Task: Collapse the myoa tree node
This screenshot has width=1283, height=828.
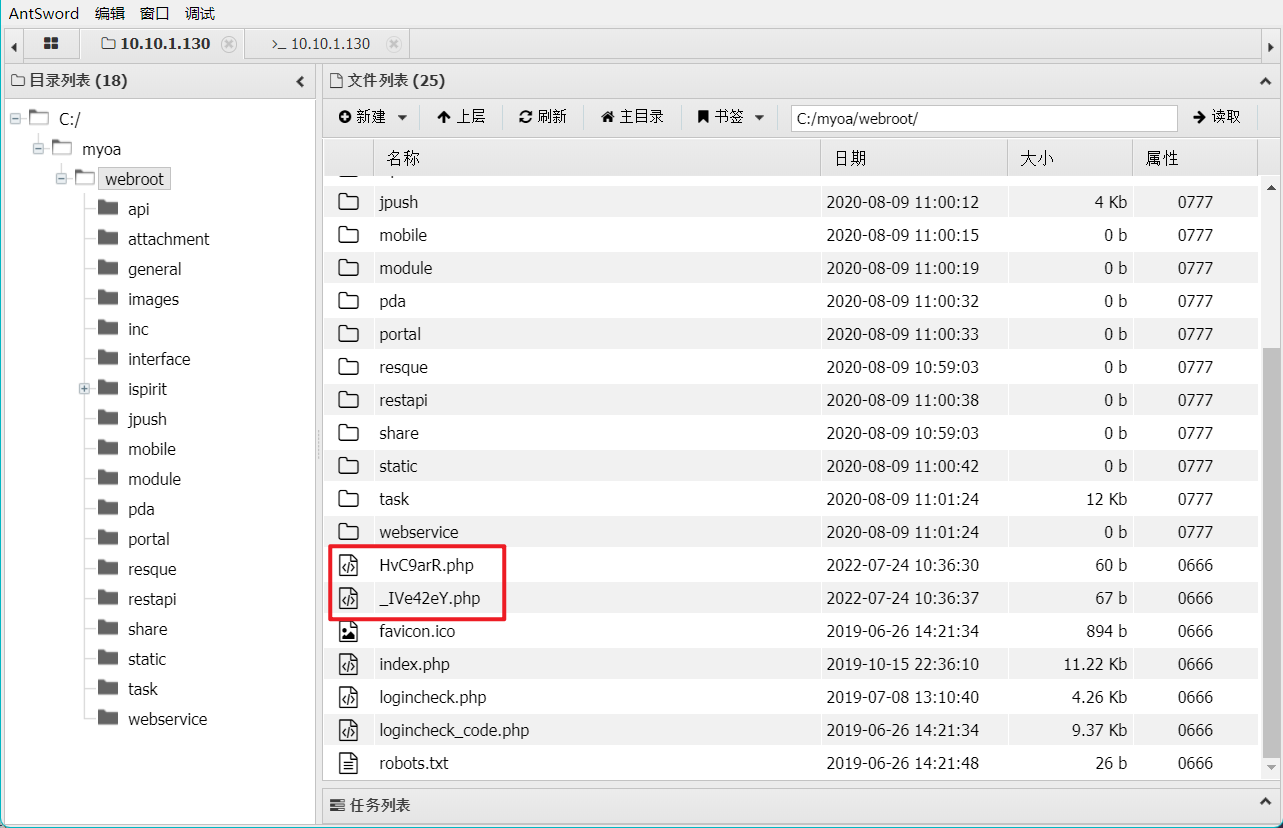Action: (x=38, y=149)
